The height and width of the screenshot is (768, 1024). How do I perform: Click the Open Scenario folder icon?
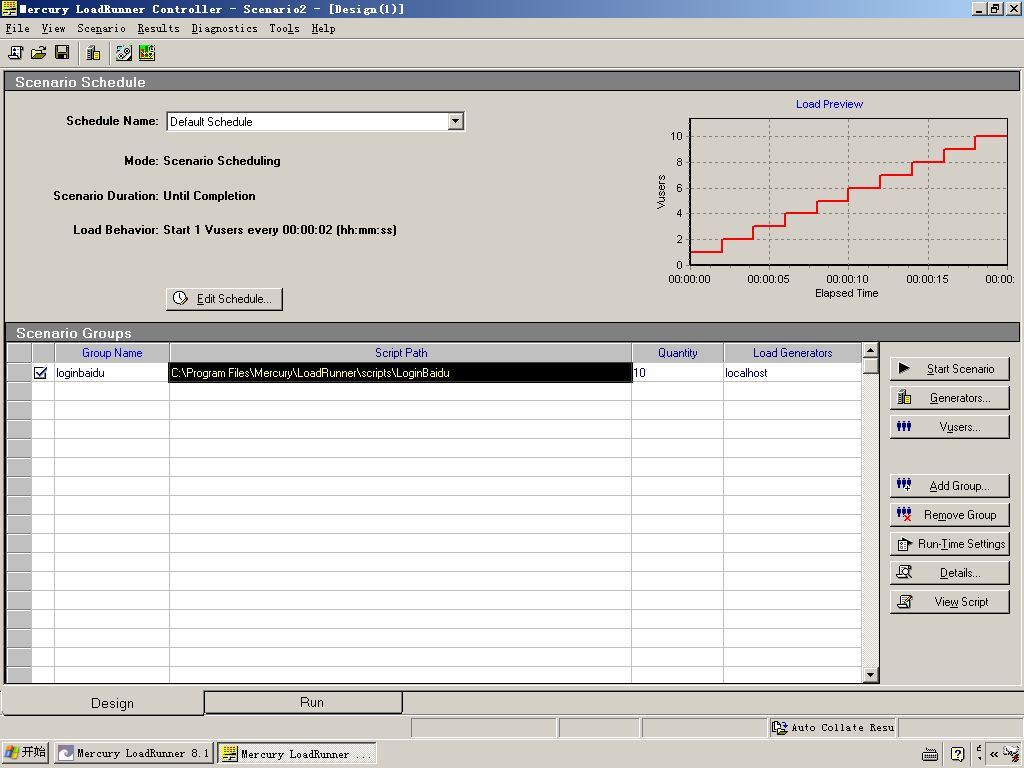click(x=39, y=53)
